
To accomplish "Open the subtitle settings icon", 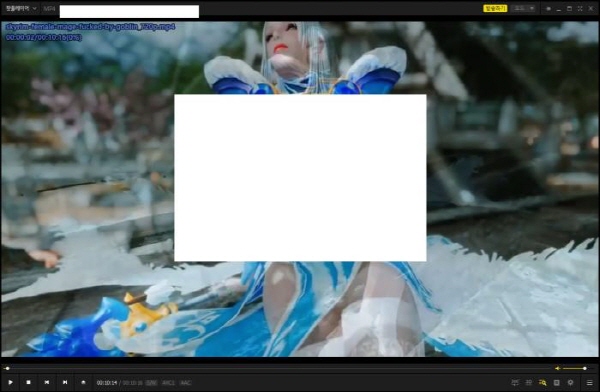I will (515, 382).
